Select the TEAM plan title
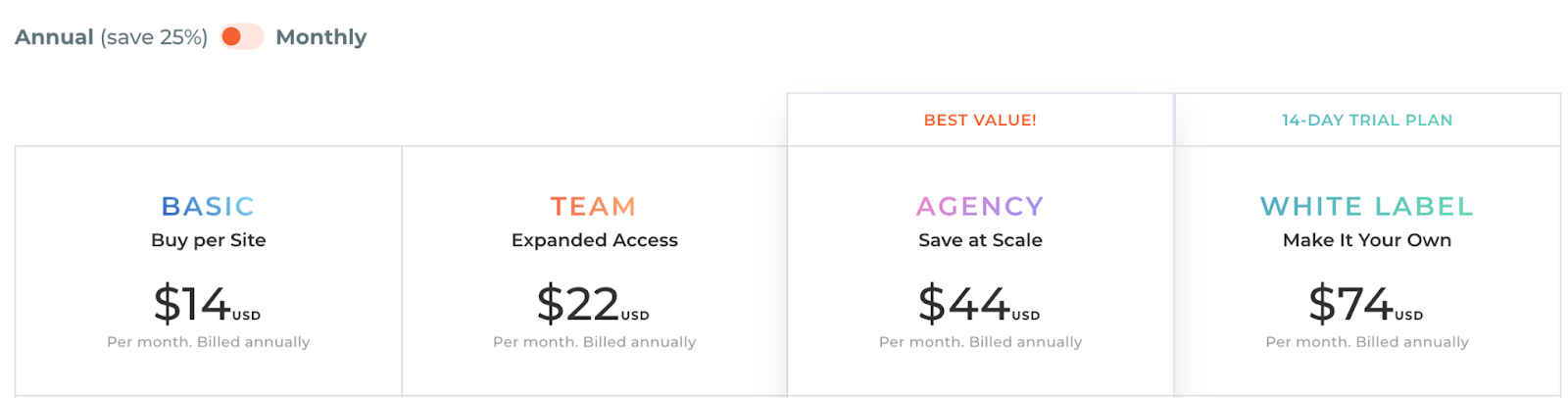Image resolution: width=1568 pixels, height=398 pixels. (594, 206)
